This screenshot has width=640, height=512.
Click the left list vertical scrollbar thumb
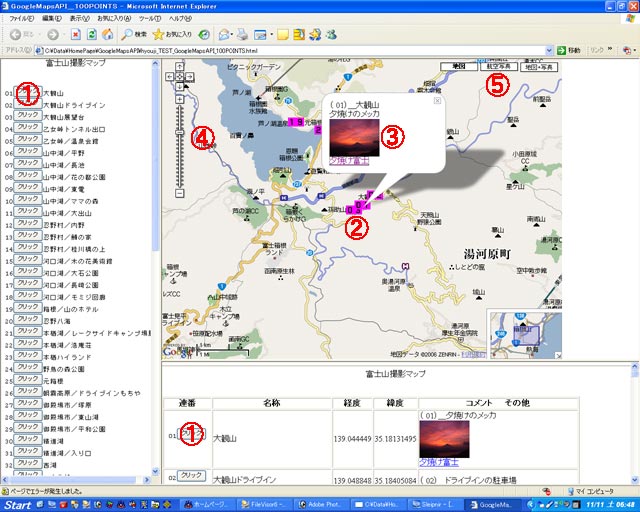pos(155,159)
